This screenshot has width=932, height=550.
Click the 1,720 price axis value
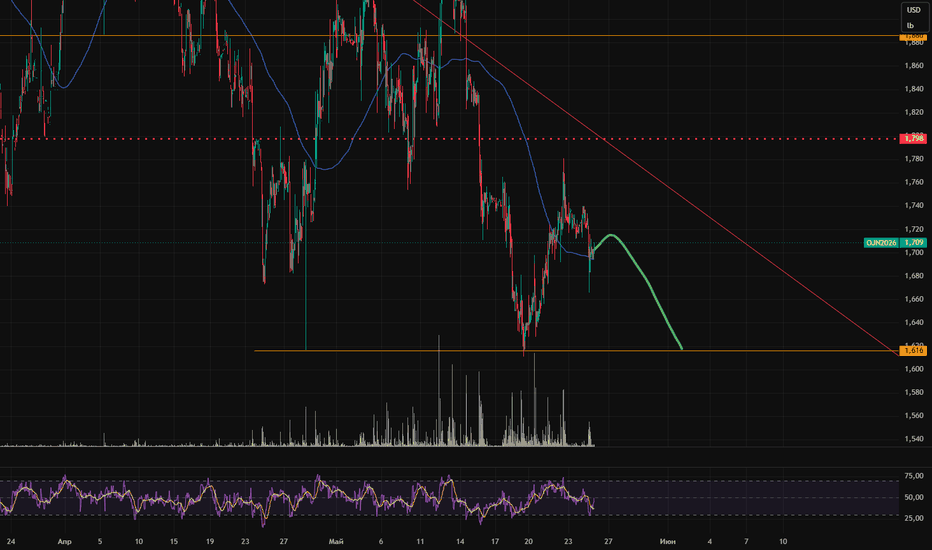coord(914,229)
